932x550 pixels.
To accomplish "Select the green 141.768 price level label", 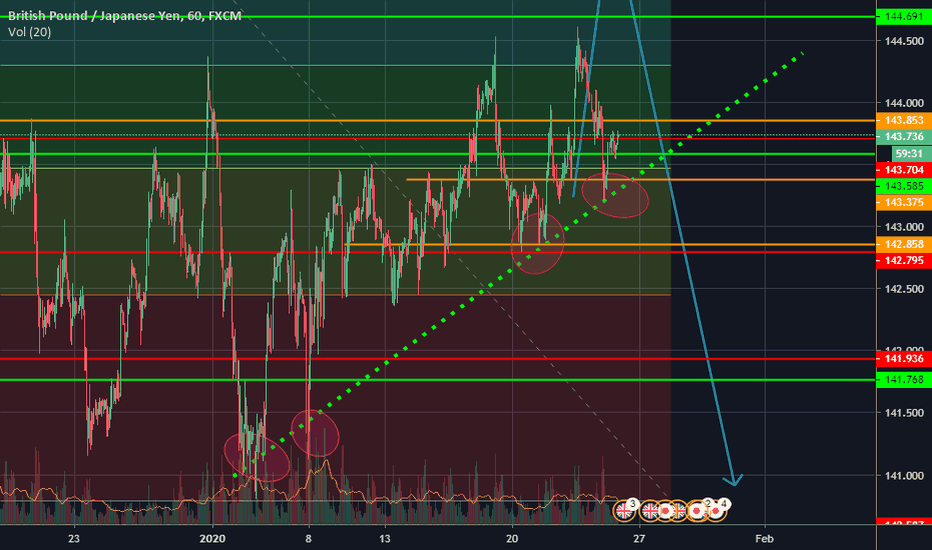I will point(903,380).
